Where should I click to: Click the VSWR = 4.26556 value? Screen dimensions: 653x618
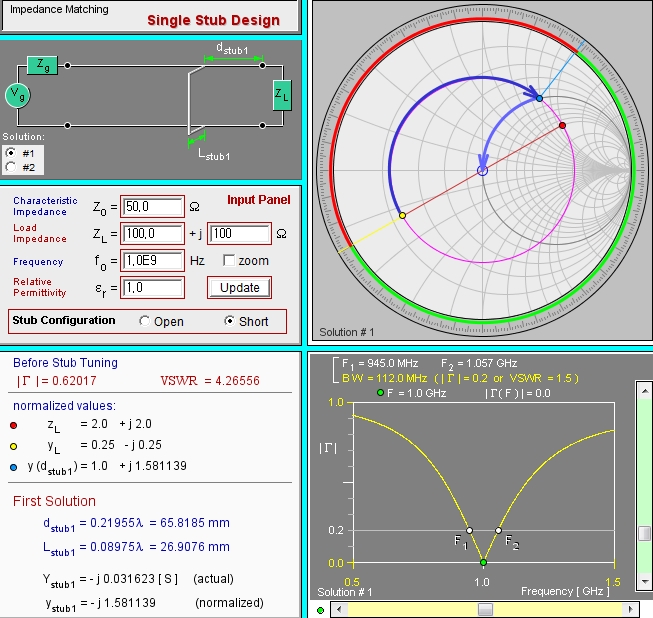pos(210,381)
